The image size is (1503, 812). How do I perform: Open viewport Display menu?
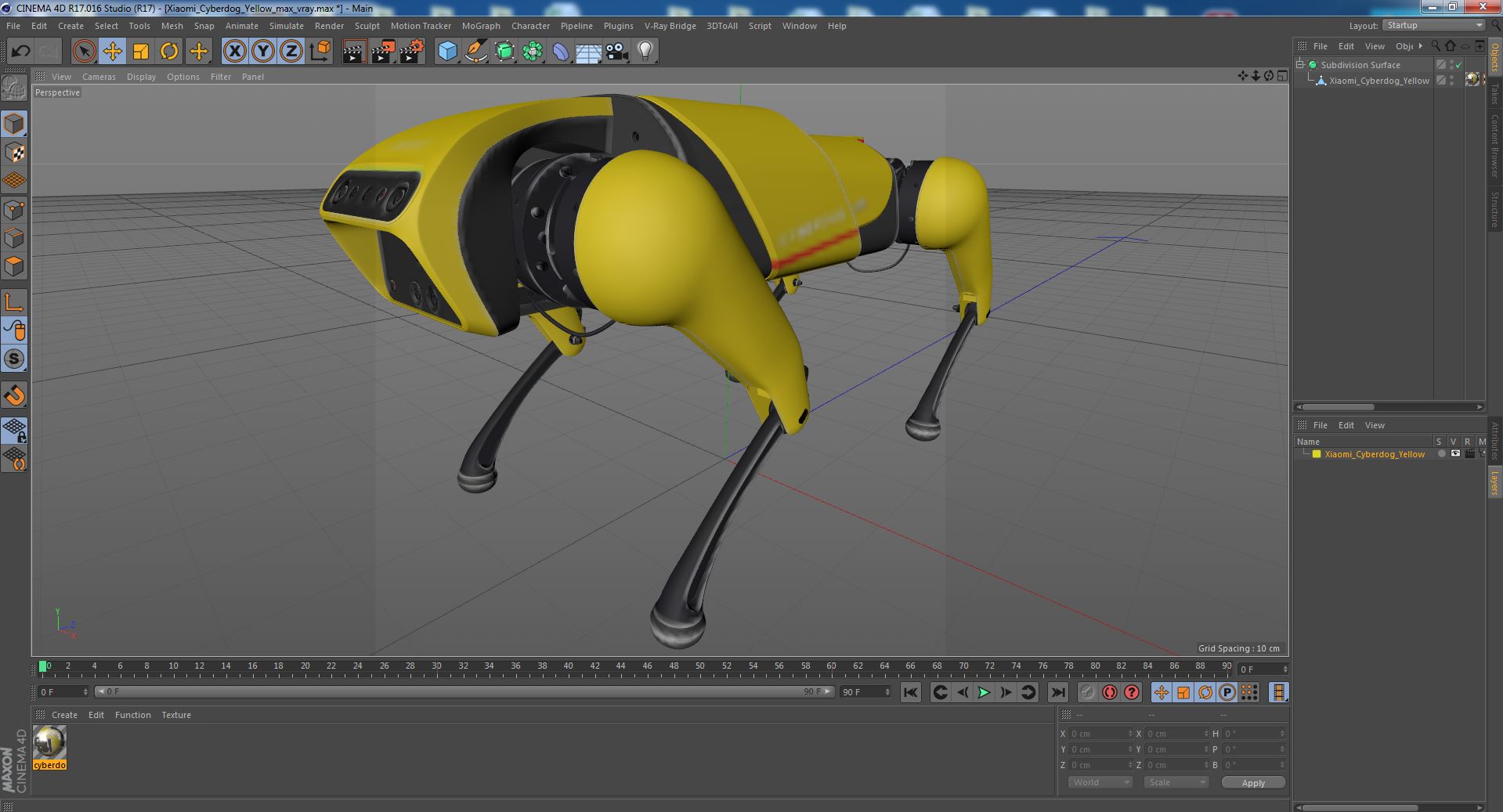click(141, 77)
